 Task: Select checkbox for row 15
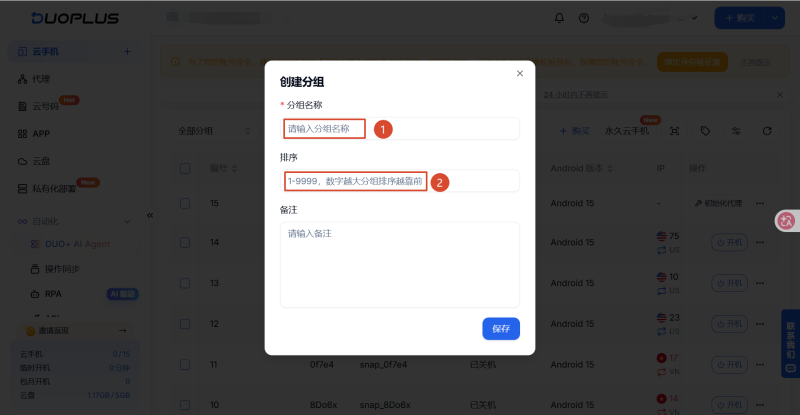pos(185,203)
